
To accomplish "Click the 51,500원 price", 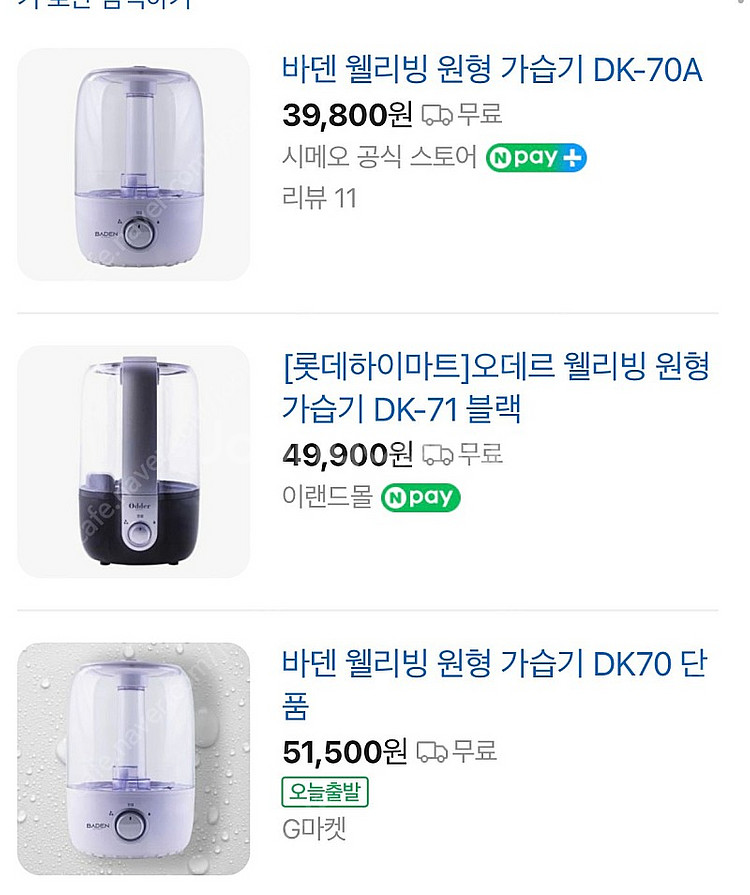I will tap(345, 751).
